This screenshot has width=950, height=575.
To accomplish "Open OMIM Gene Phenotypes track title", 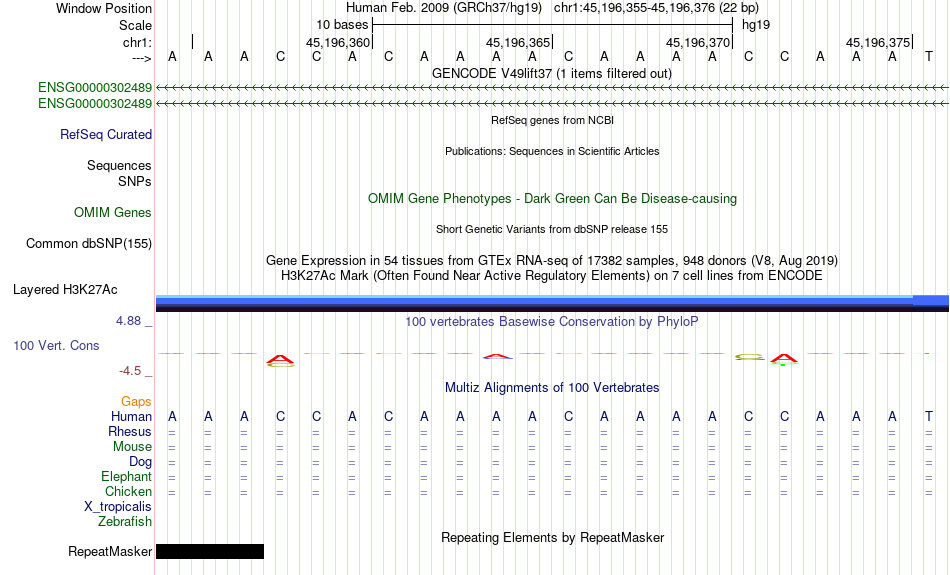I will 552,199.
